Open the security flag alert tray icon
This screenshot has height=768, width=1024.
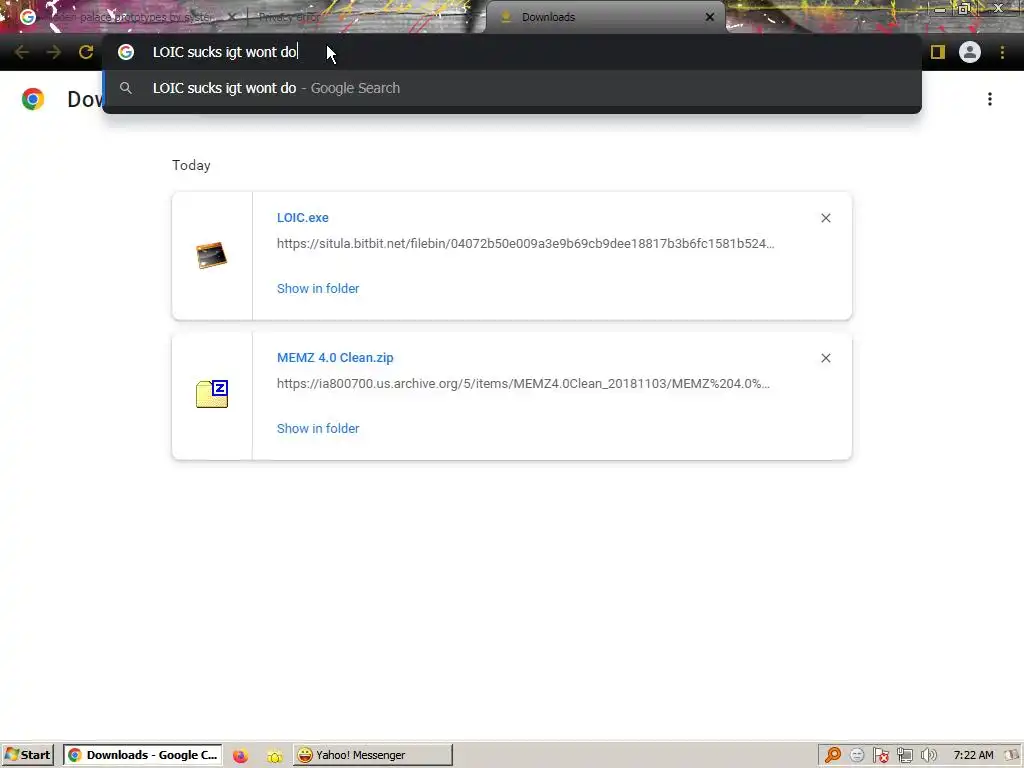pos(881,756)
